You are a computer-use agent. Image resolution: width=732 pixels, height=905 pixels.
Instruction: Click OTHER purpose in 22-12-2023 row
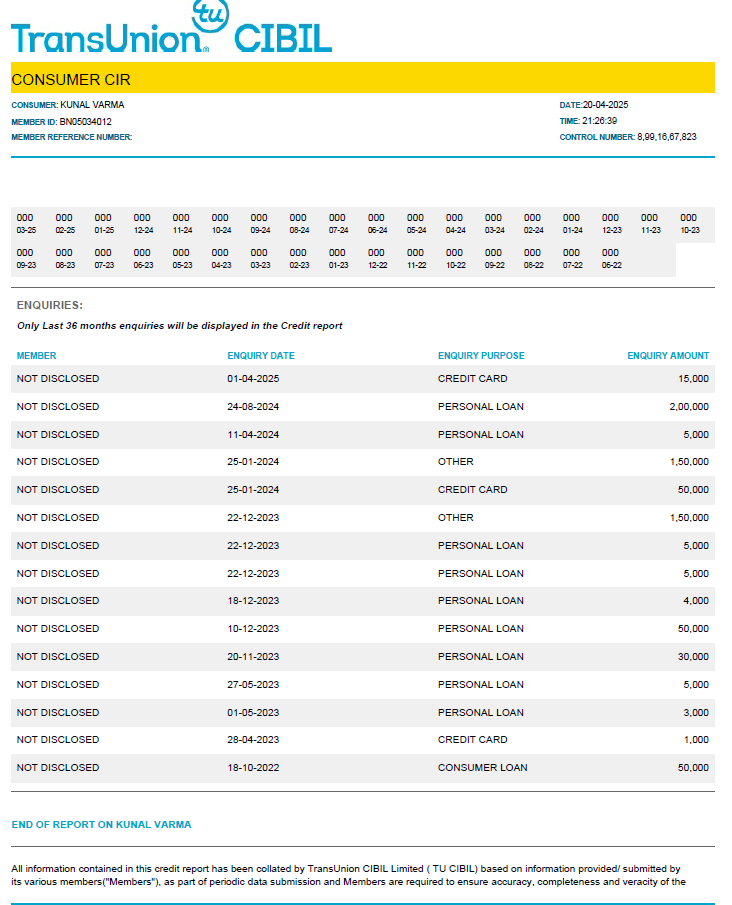pyautogui.click(x=455, y=518)
